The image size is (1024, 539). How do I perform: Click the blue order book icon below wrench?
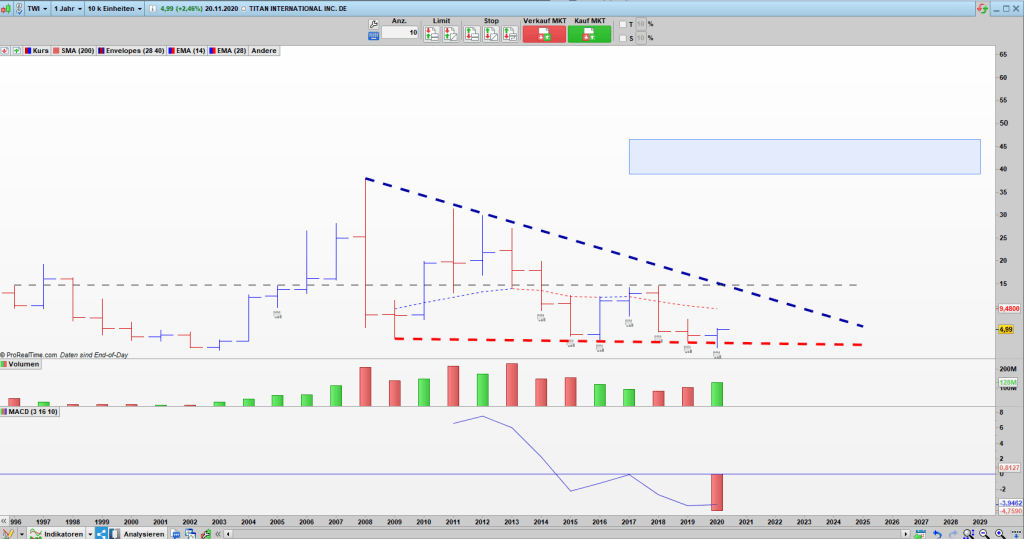coord(374,35)
